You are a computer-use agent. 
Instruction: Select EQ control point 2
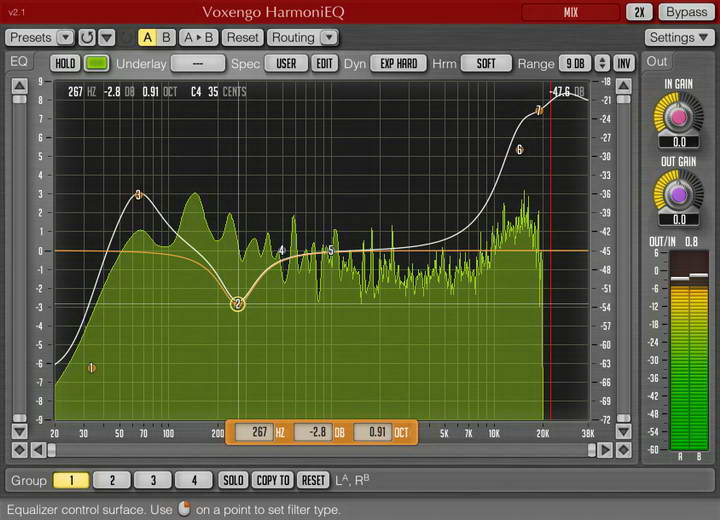coord(237,304)
